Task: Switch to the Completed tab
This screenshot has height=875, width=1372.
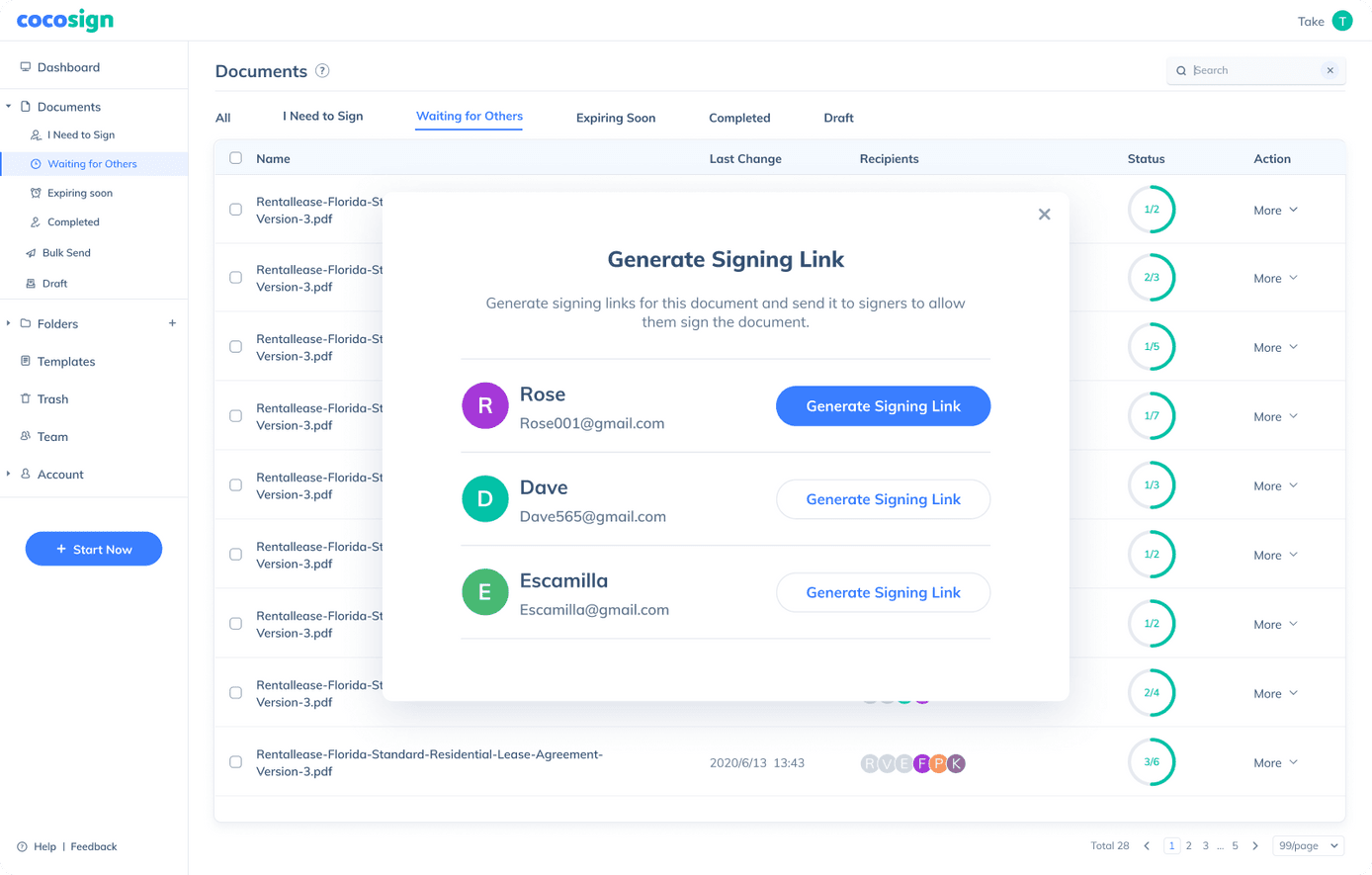Action: [x=739, y=118]
